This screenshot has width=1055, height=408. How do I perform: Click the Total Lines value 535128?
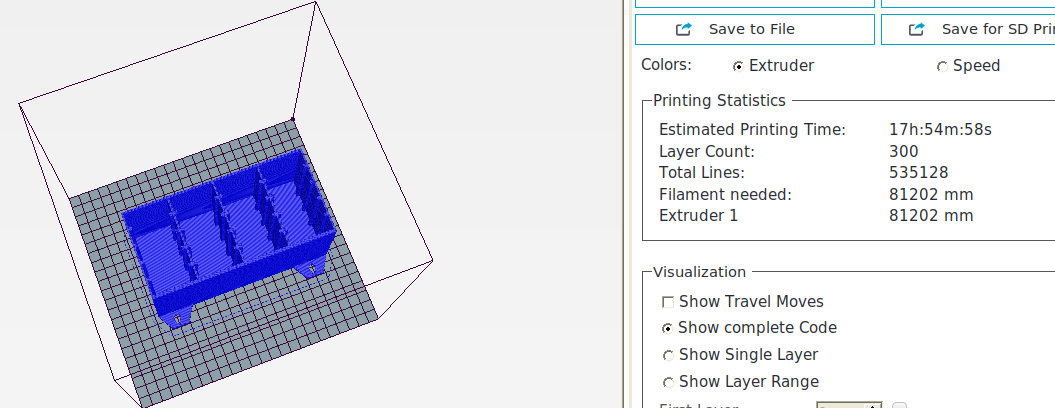[918, 173]
